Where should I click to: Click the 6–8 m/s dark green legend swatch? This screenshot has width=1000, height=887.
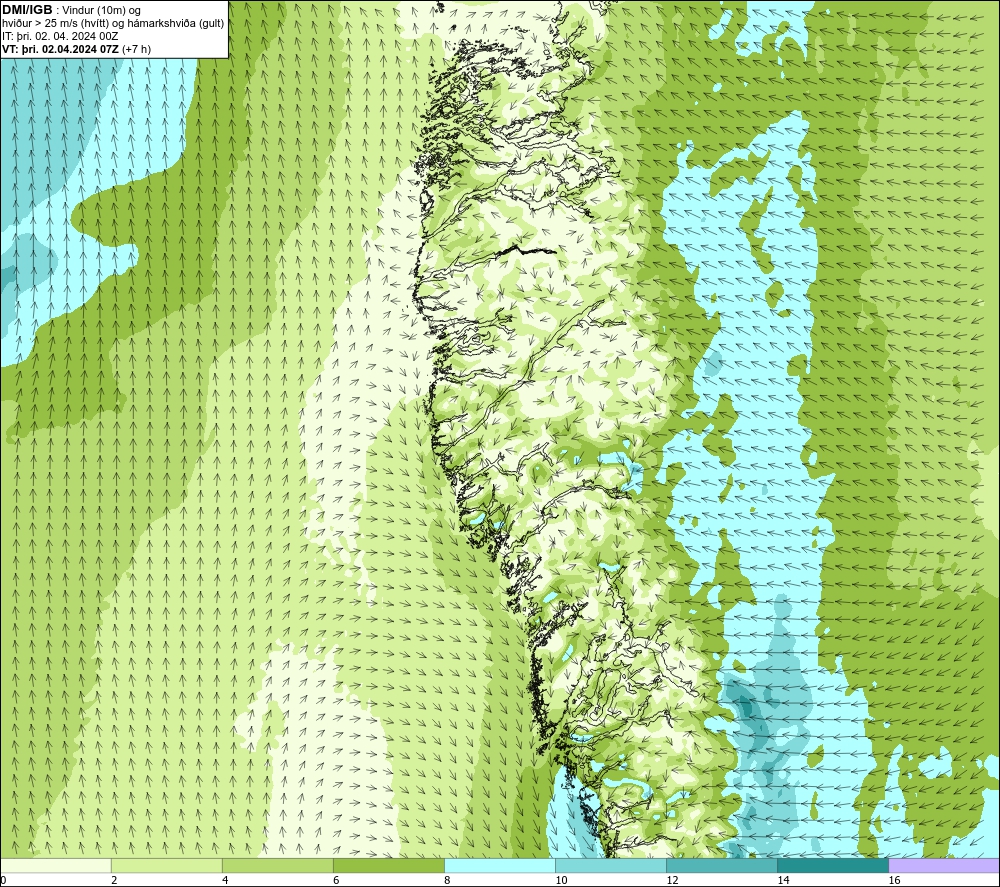pos(388,865)
